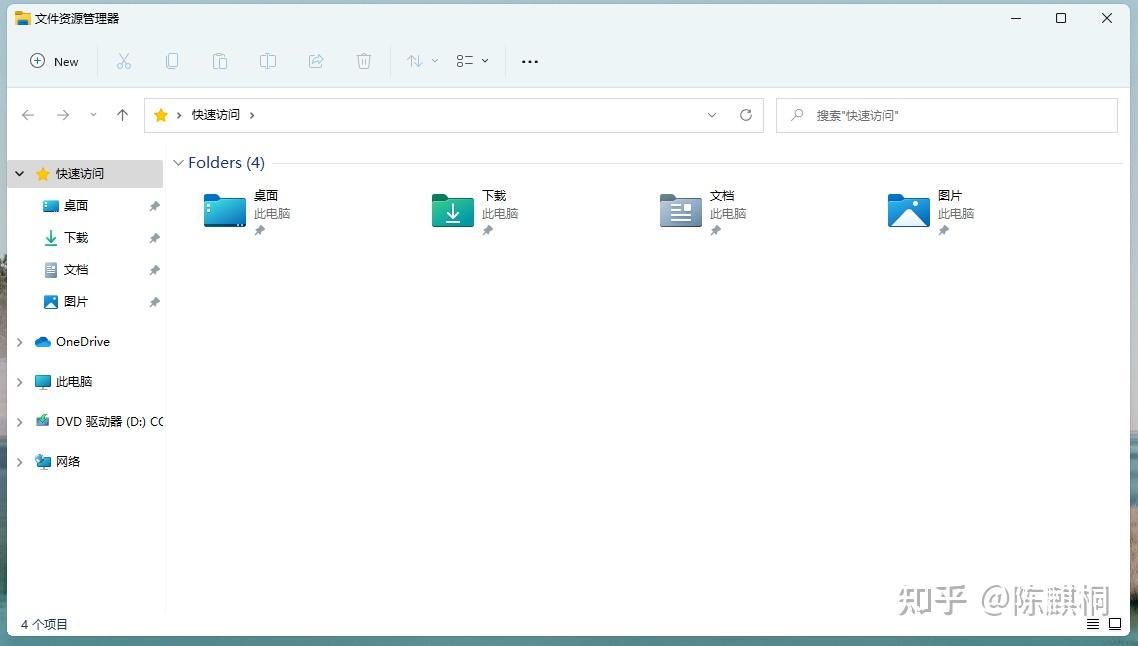Open the Sort options dropdown

[422, 62]
